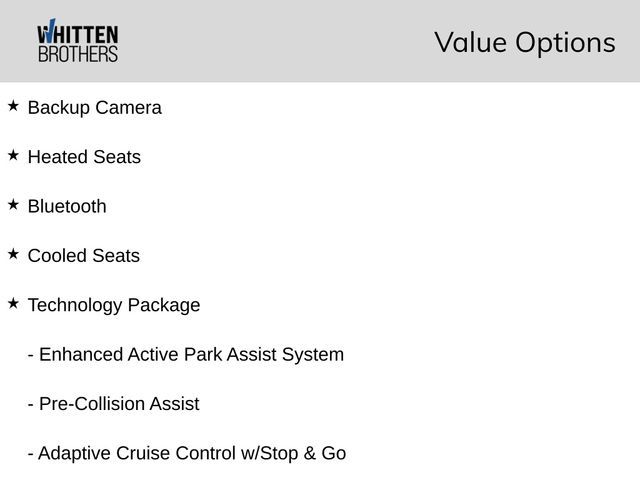This screenshot has height=480, width=640.
Task: Click Adaptive Cruise Control w/Stop & Go
Action: tap(187, 454)
